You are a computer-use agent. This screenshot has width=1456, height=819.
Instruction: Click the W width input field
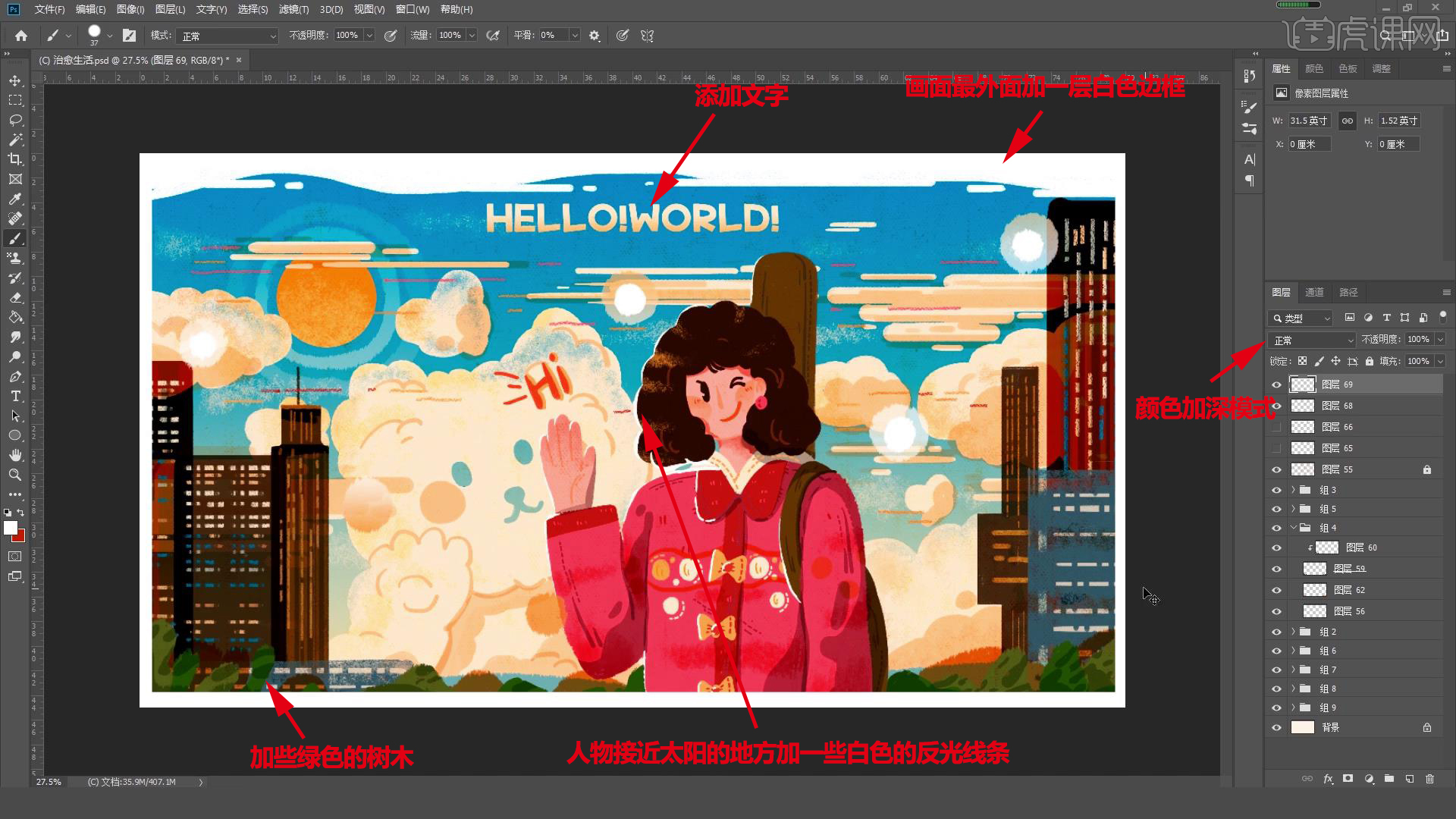point(1309,121)
